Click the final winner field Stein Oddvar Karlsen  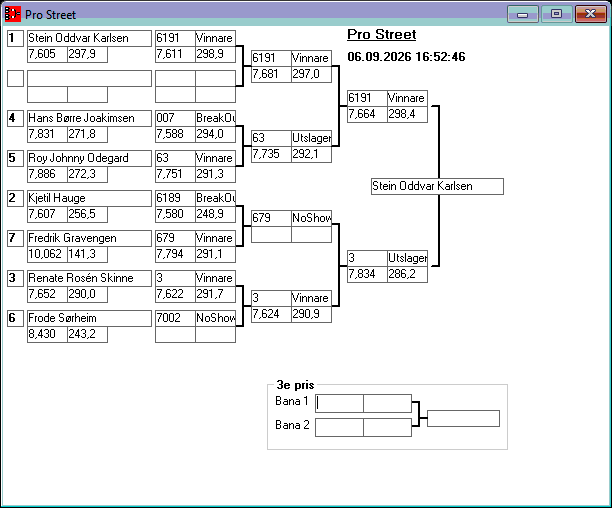coord(437,187)
